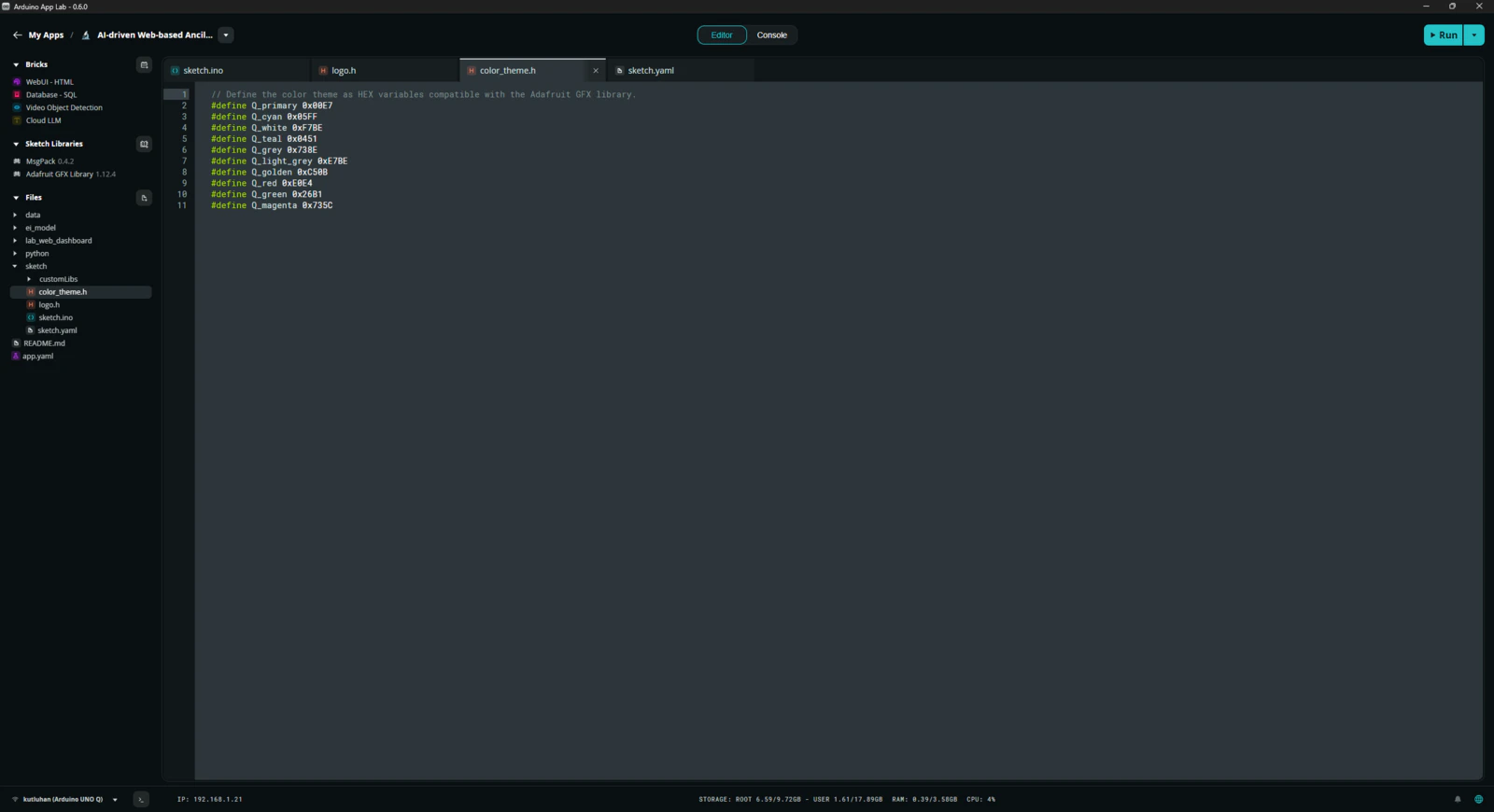
Task: Go to My Apps breadcrumb link
Action: pyautogui.click(x=46, y=35)
